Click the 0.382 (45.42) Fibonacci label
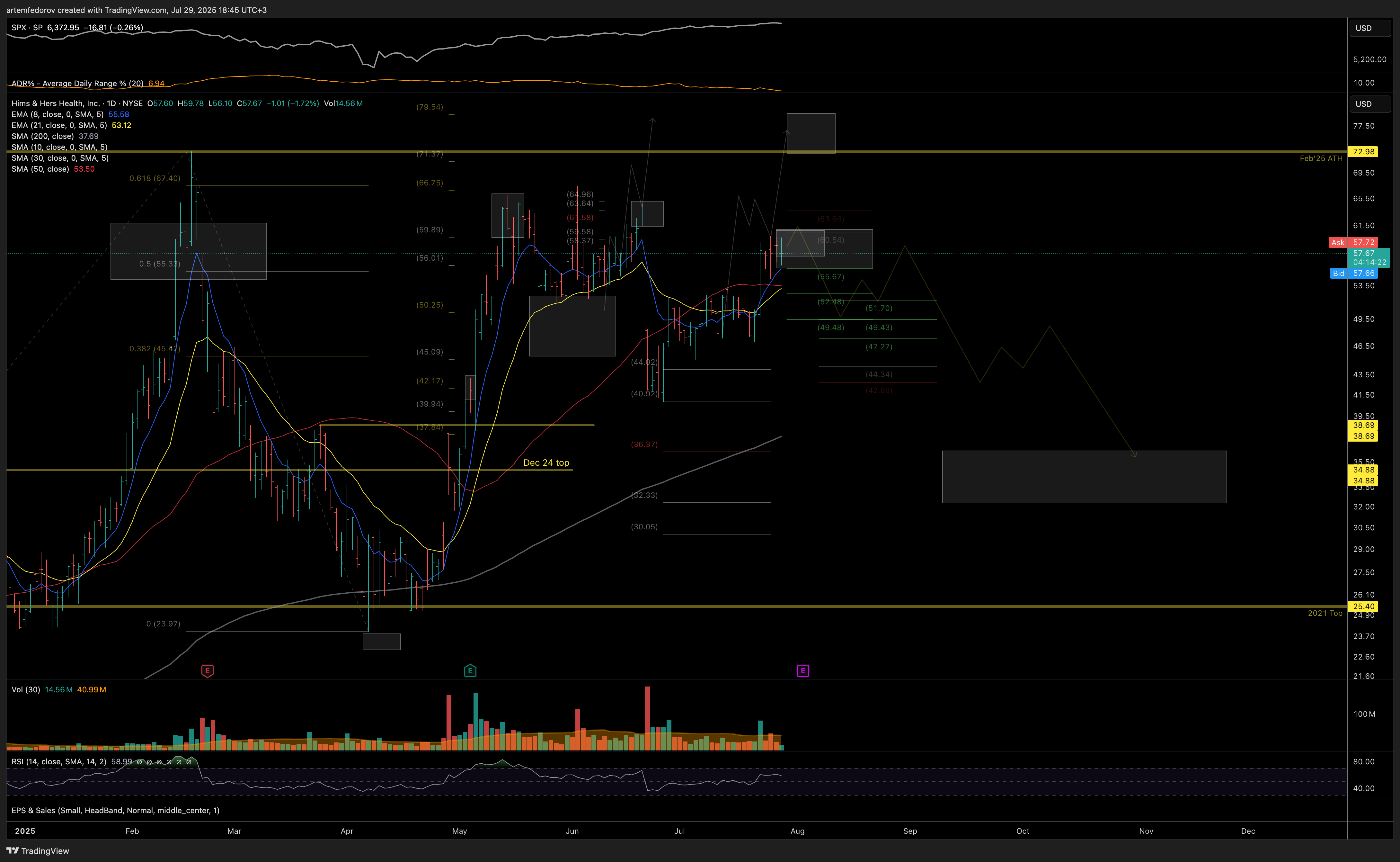 tap(155, 348)
